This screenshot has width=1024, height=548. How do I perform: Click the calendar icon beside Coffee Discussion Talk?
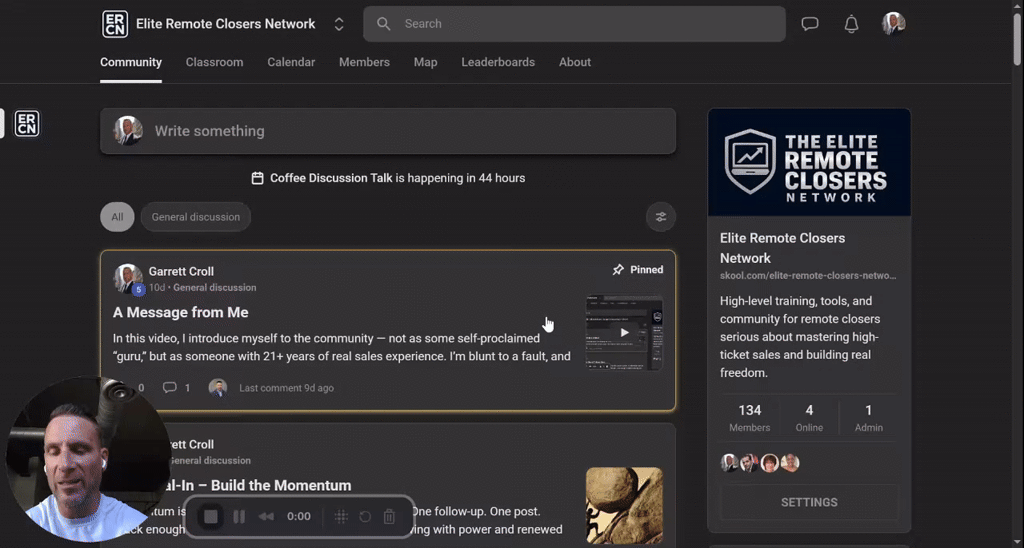pos(257,178)
